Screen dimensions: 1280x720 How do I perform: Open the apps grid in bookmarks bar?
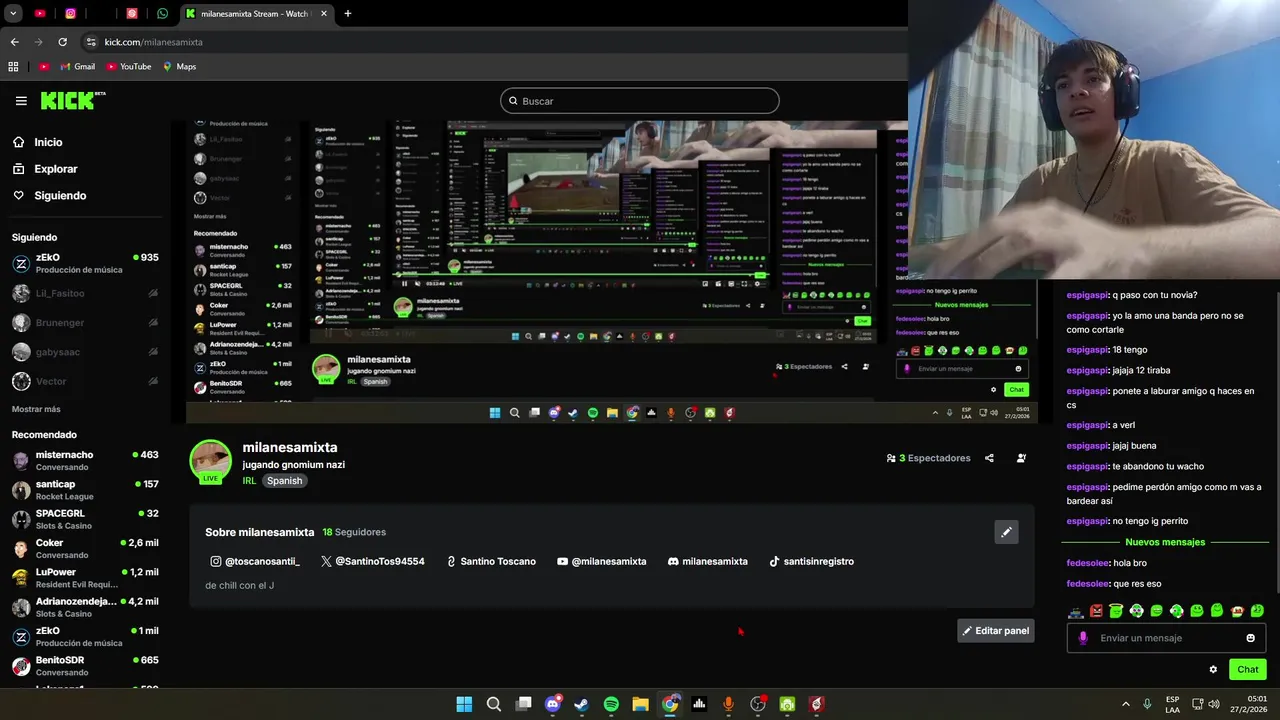point(13,67)
